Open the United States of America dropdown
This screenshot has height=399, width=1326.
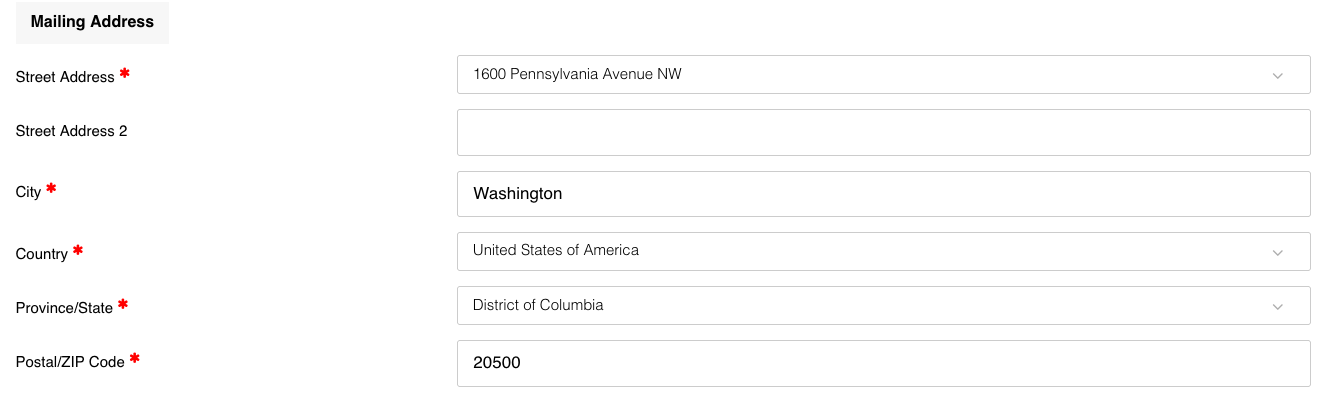click(x=883, y=251)
